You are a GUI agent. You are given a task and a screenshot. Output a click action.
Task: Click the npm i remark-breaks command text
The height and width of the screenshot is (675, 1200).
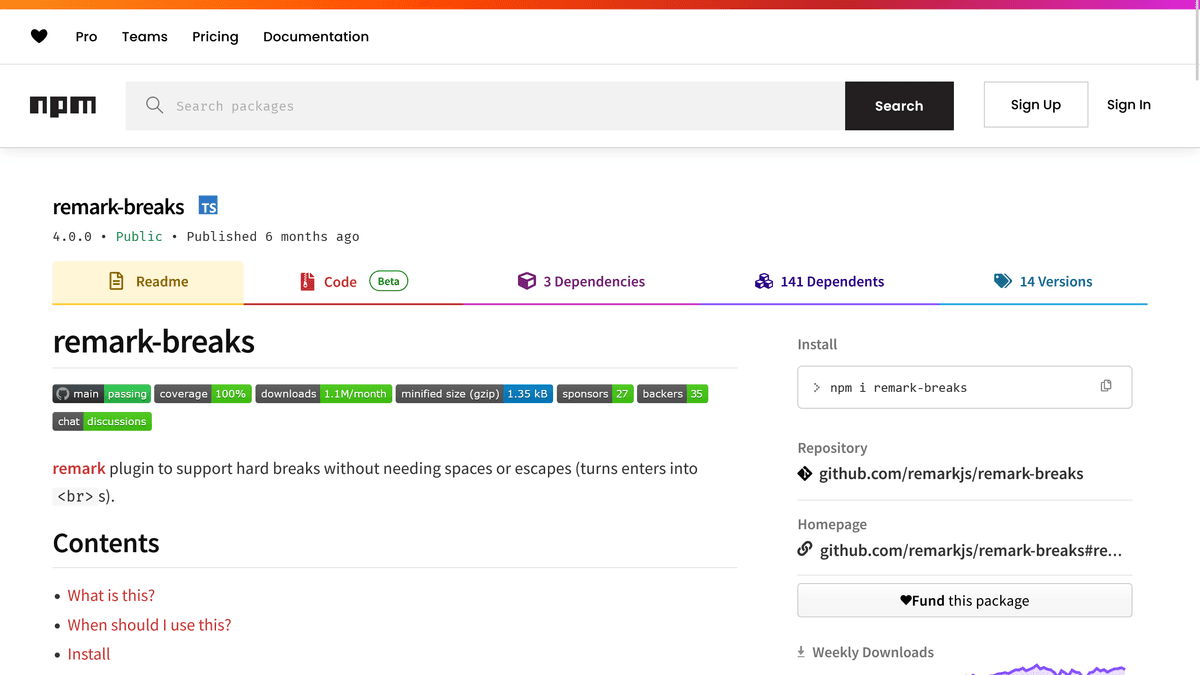898,387
